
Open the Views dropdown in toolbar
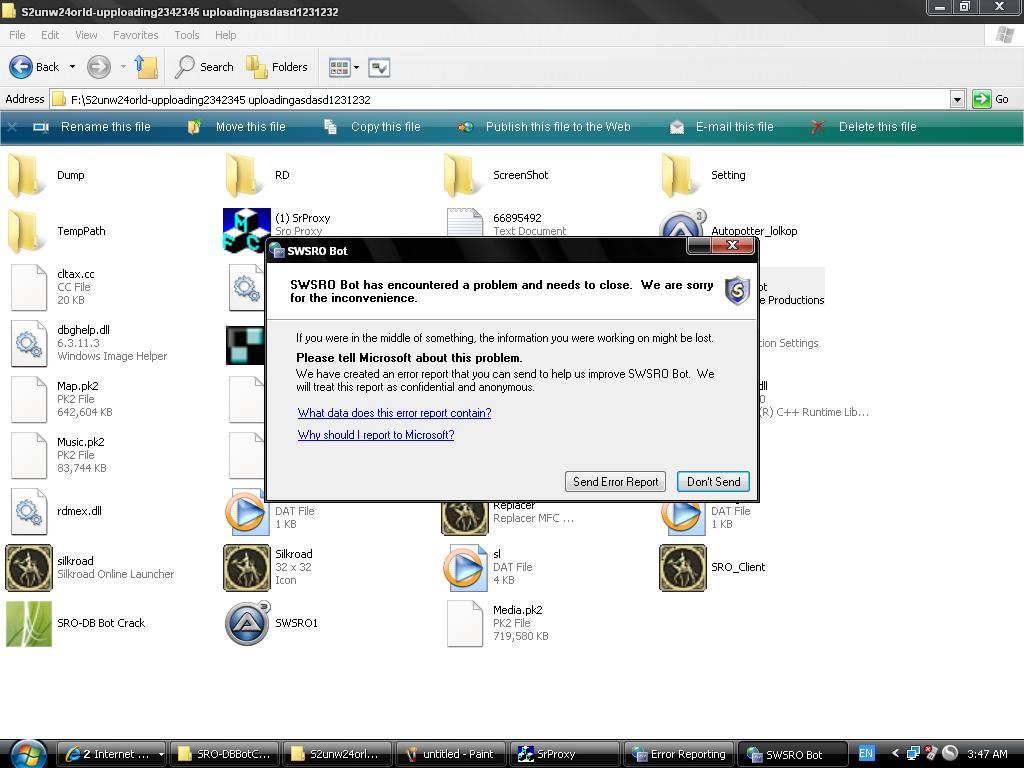click(x=344, y=67)
